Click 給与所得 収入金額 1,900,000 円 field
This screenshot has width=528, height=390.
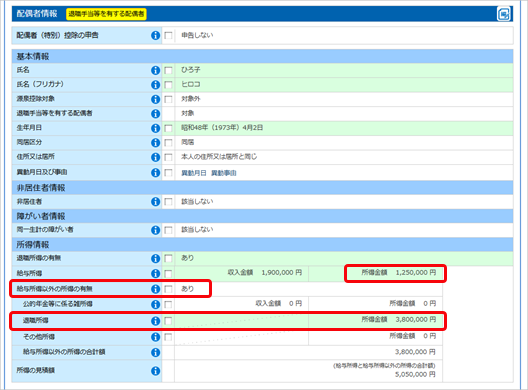pos(241,273)
